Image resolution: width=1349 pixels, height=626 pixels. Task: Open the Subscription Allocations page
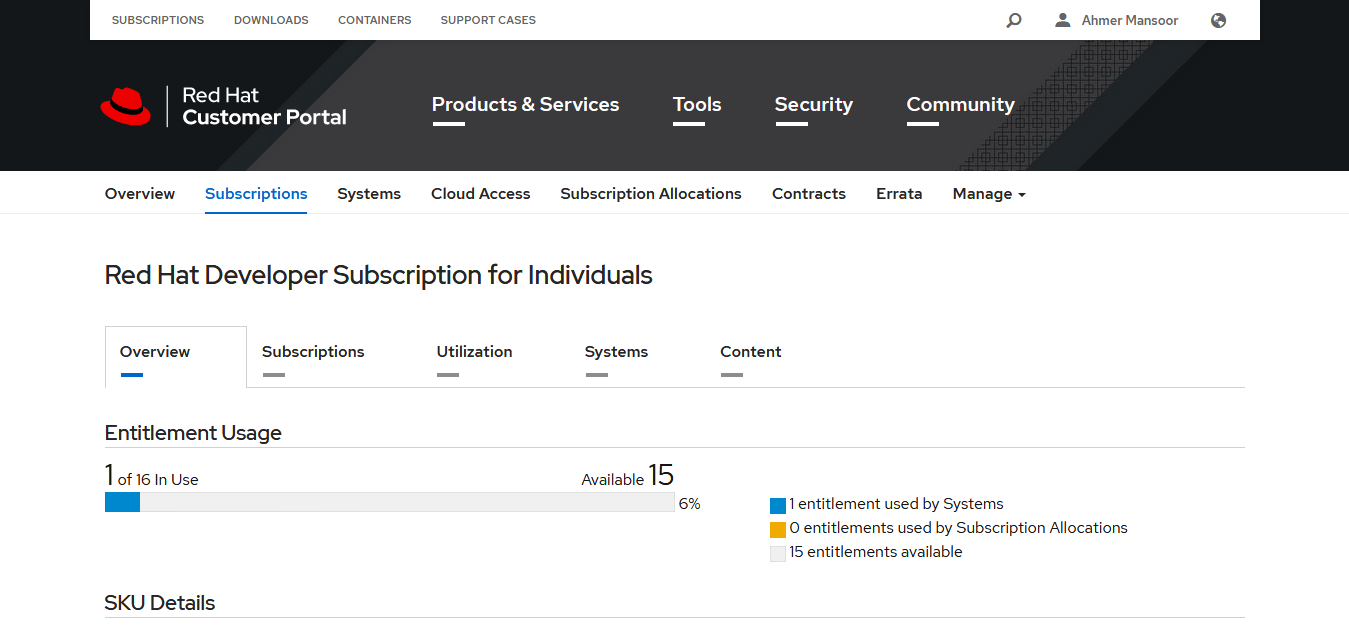coord(651,193)
